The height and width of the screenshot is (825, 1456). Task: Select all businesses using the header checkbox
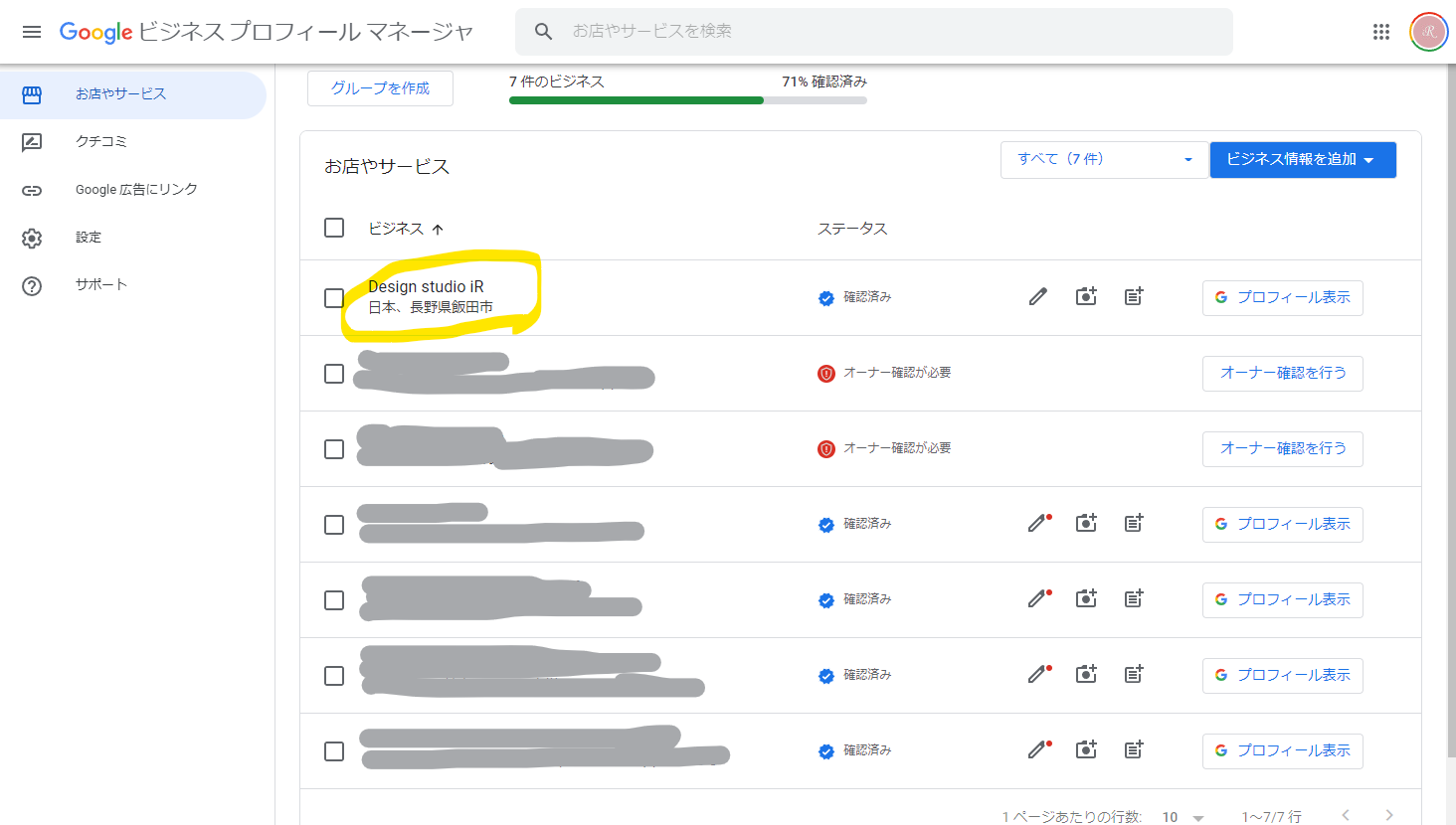(333, 228)
